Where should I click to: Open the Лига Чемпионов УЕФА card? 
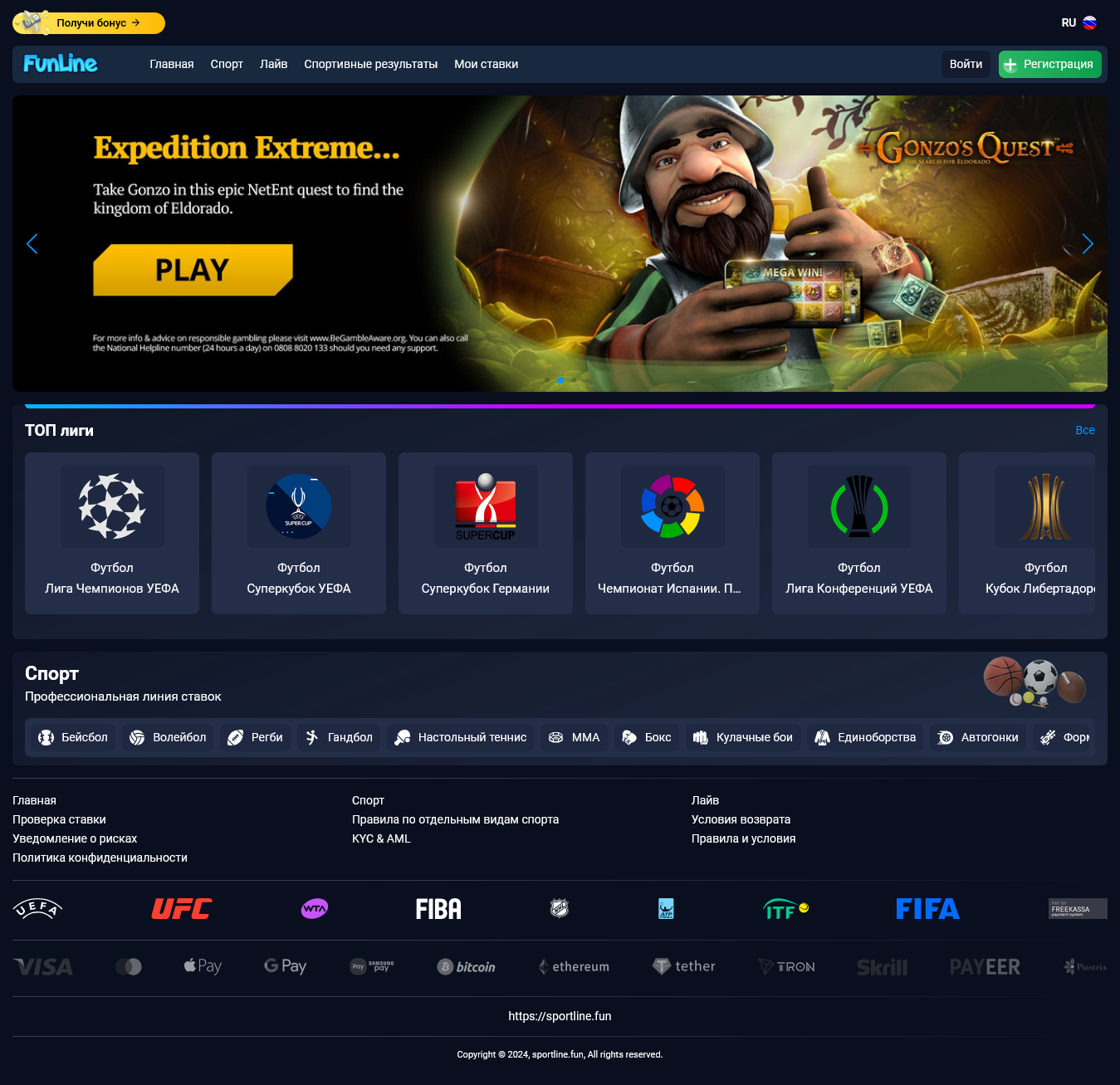(x=112, y=533)
